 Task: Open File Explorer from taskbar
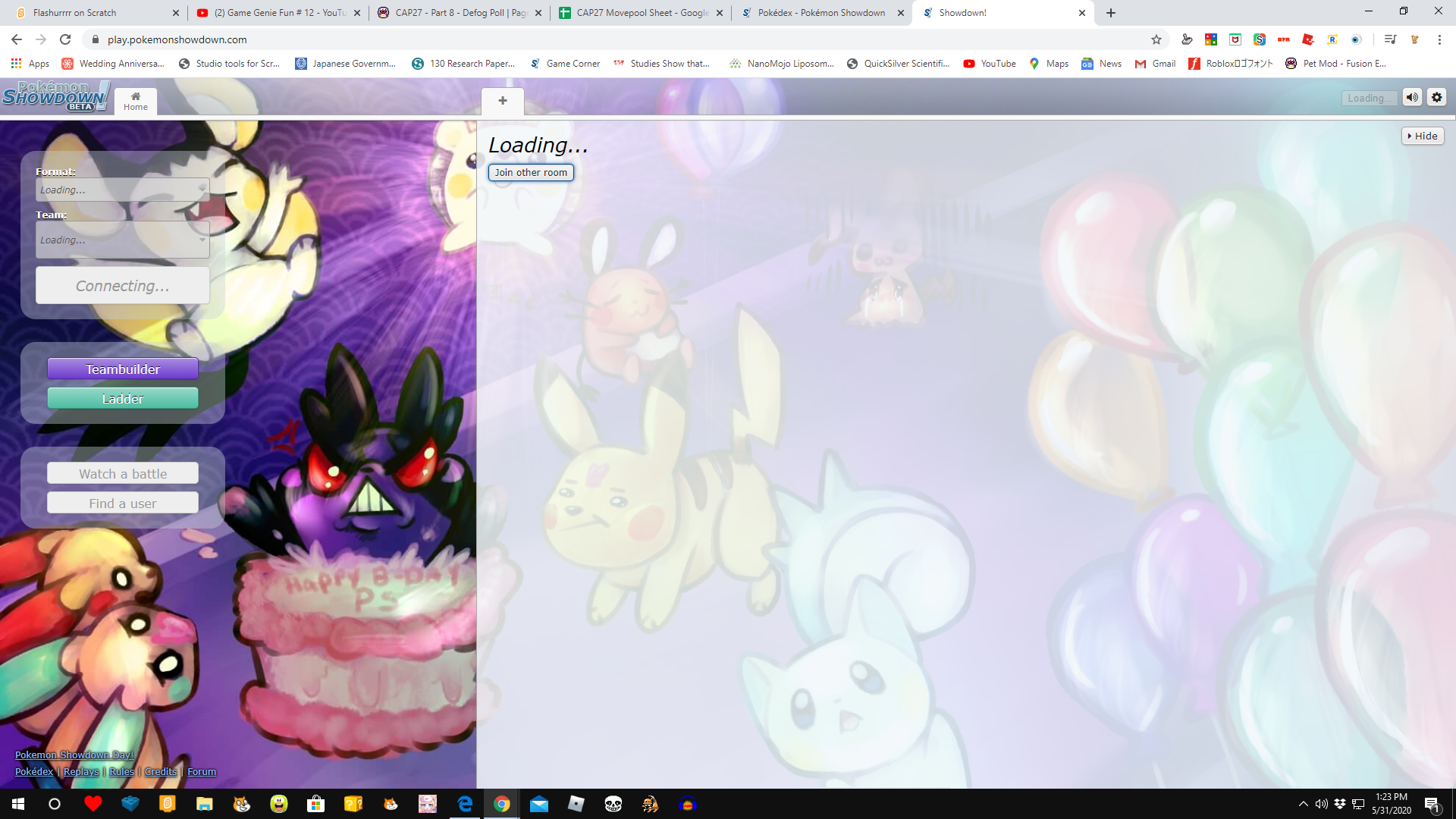[x=205, y=804]
